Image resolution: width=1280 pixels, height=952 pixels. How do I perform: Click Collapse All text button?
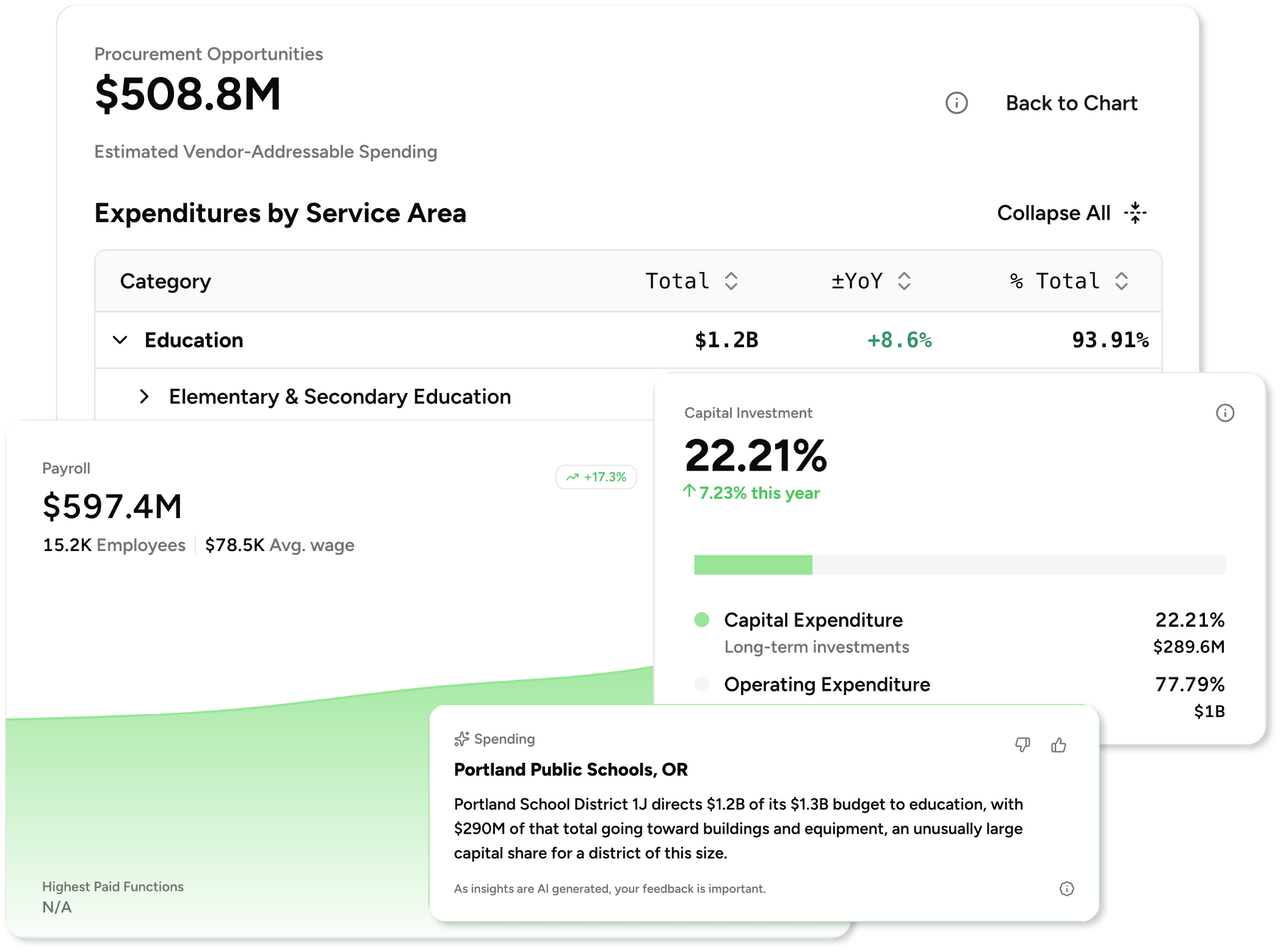(x=1053, y=213)
